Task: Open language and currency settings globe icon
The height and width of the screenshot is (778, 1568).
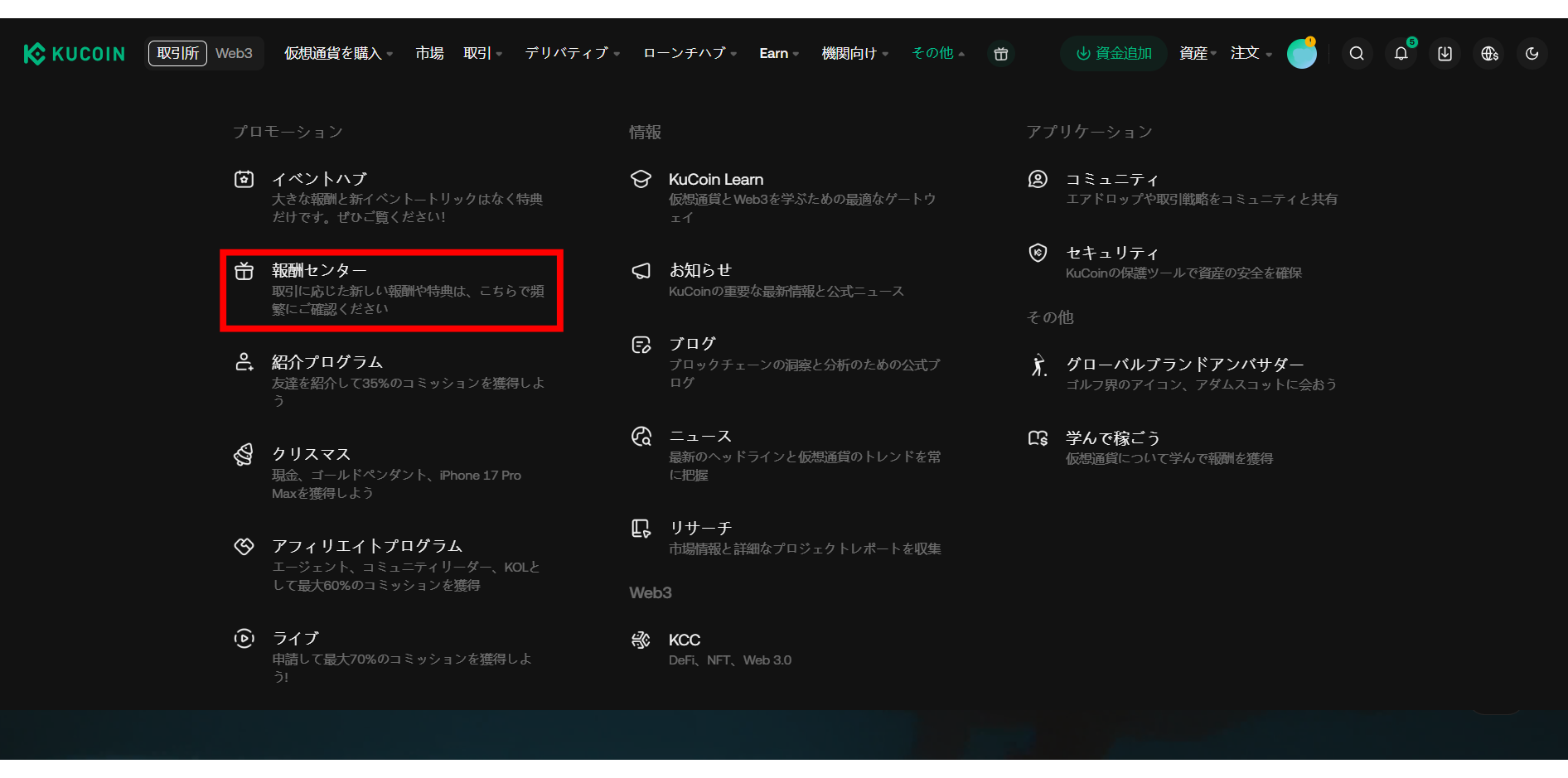Action: (x=1488, y=53)
